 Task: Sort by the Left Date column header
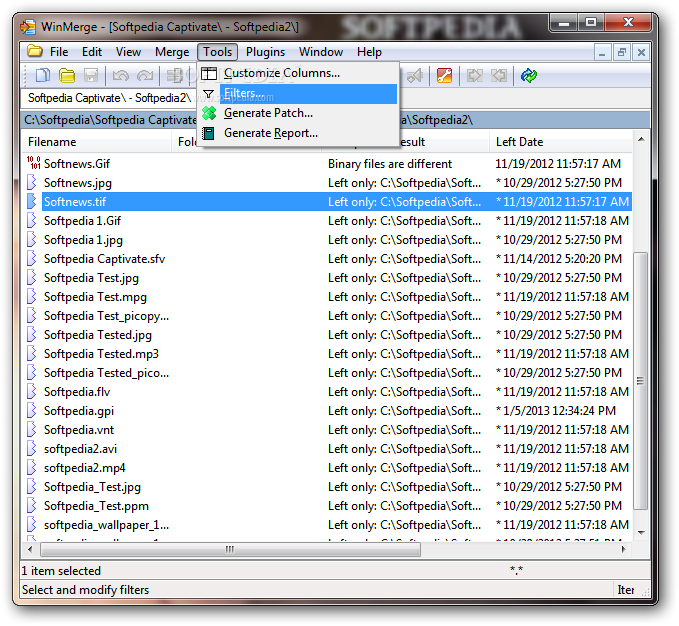[x=561, y=142]
